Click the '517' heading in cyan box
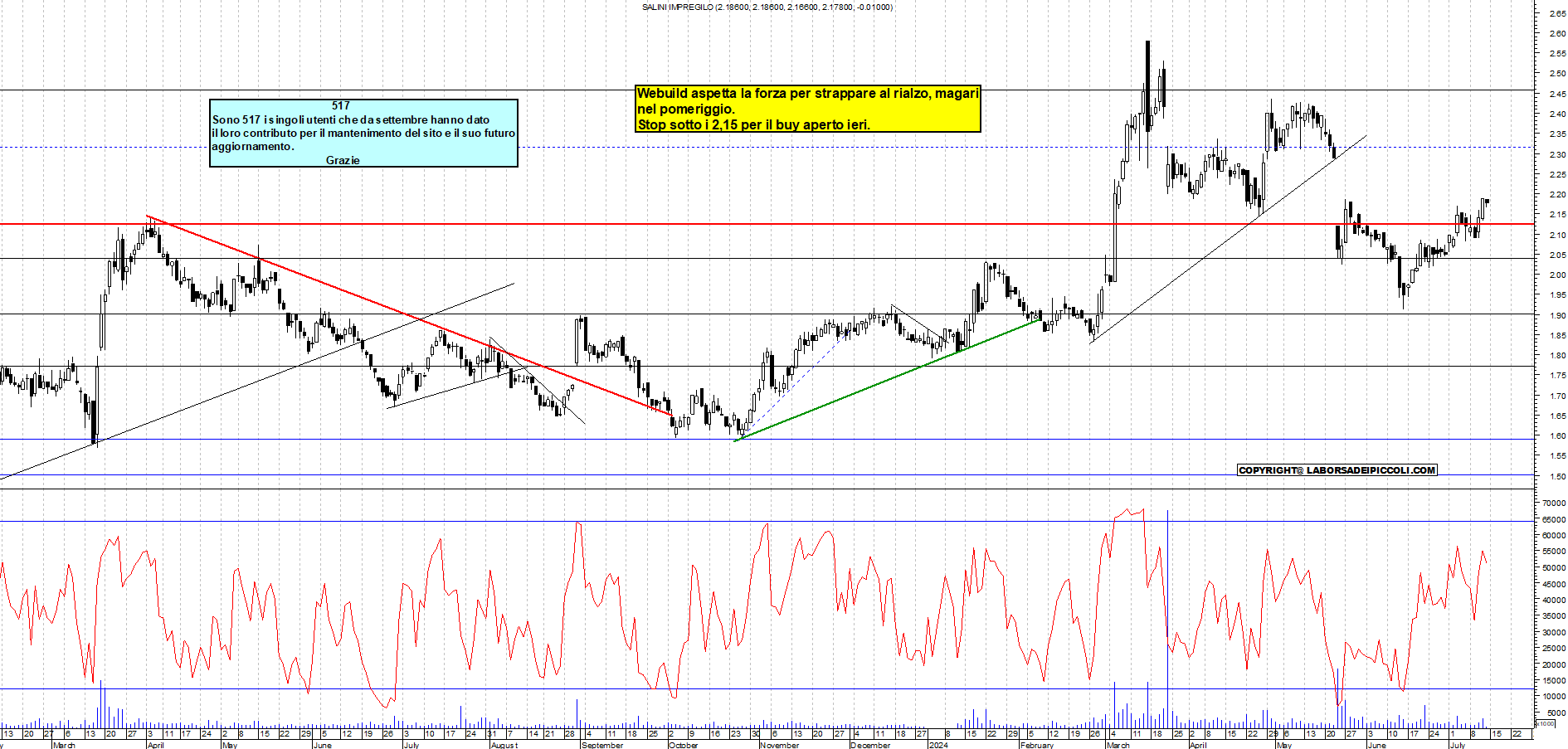Screen dimensions: 1568x749 341,105
